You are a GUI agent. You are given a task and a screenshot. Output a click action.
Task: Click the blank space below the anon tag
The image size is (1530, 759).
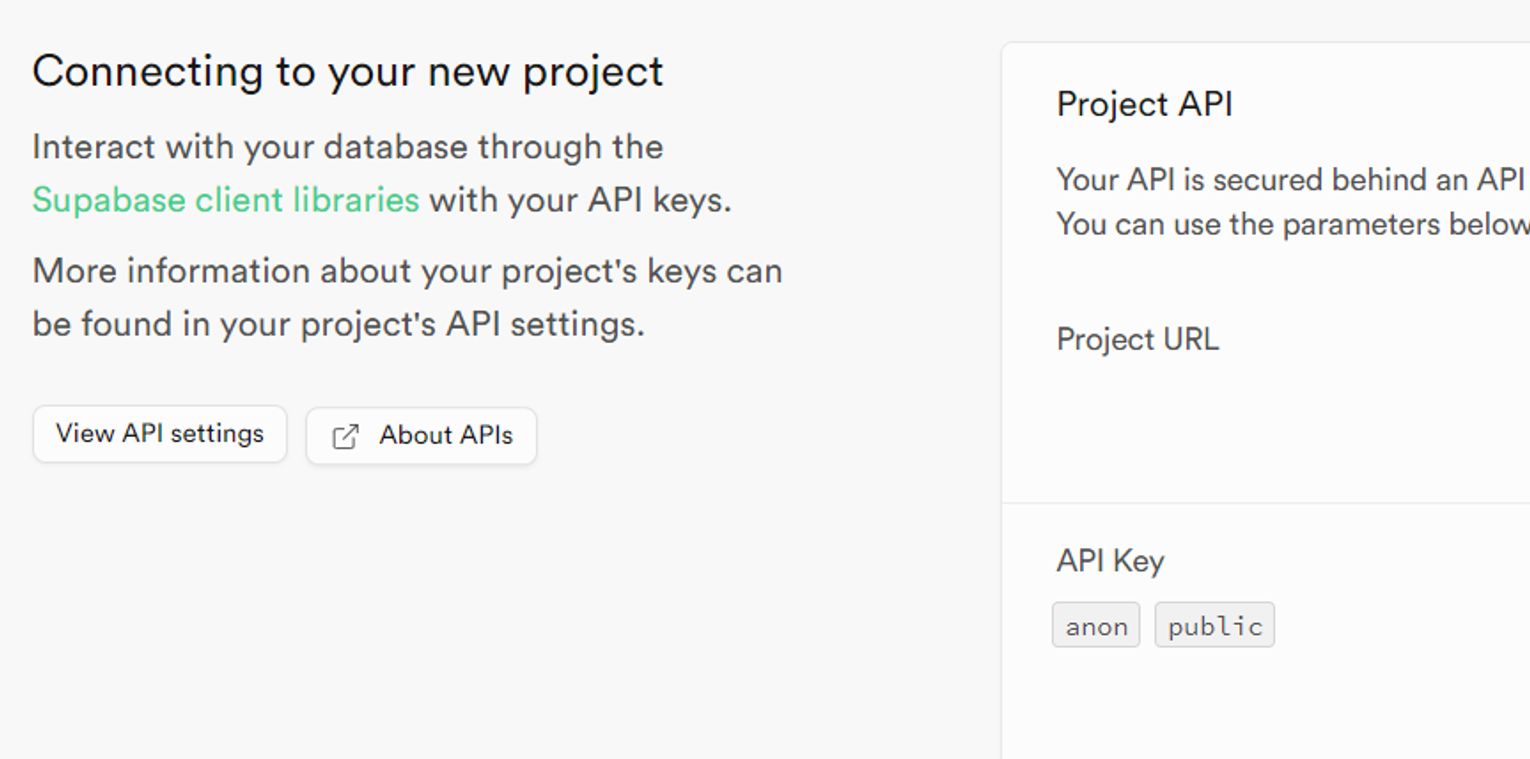[x=1096, y=700]
